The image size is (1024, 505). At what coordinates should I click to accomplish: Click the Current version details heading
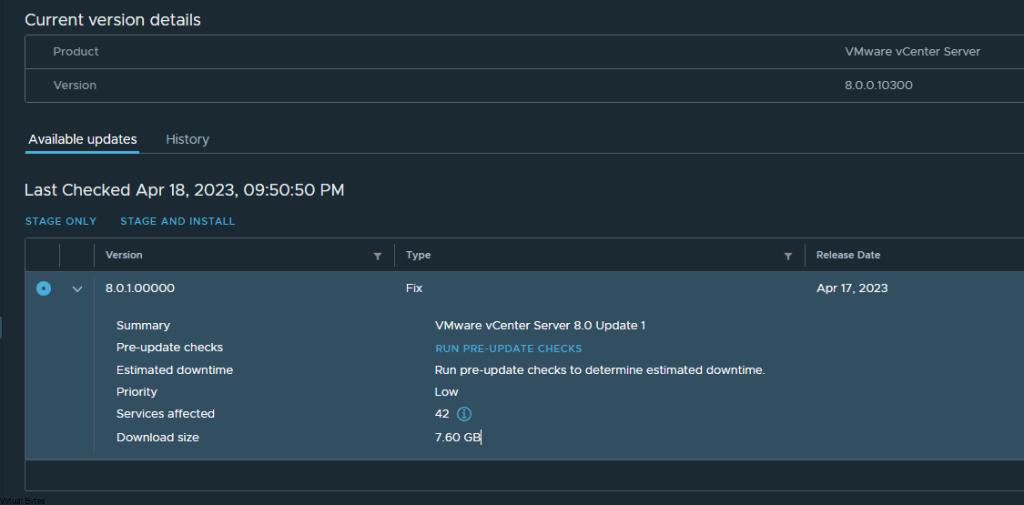[112, 20]
